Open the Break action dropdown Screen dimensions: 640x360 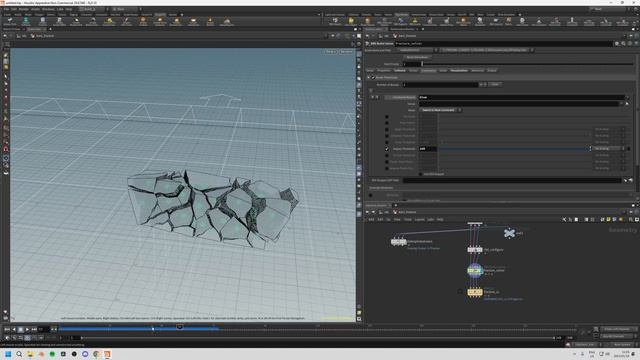pyautogui.click(x=440, y=110)
